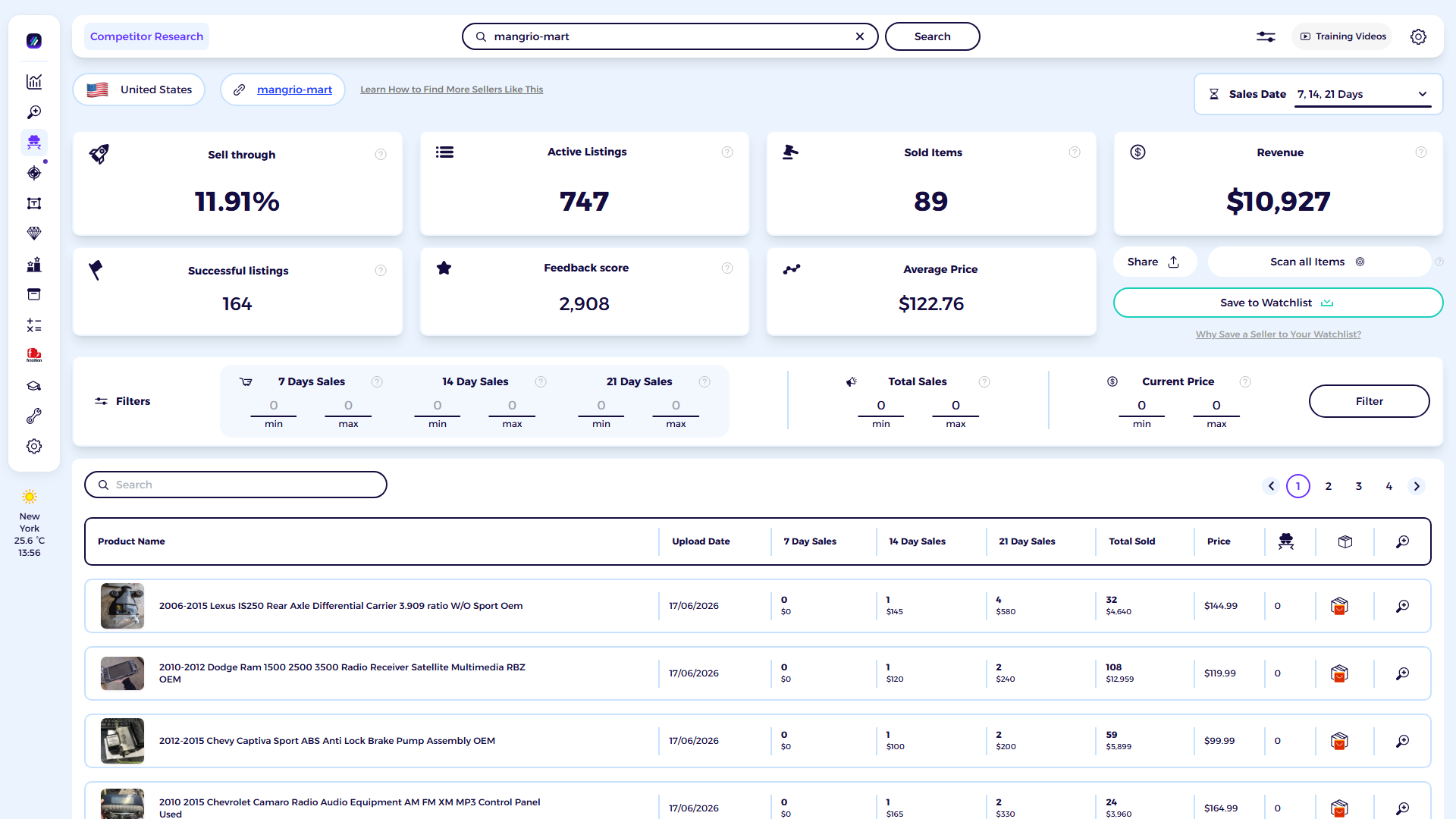Save seller to Watchlist
This screenshot has height=819, width=1456.
tap(1278, 303)
